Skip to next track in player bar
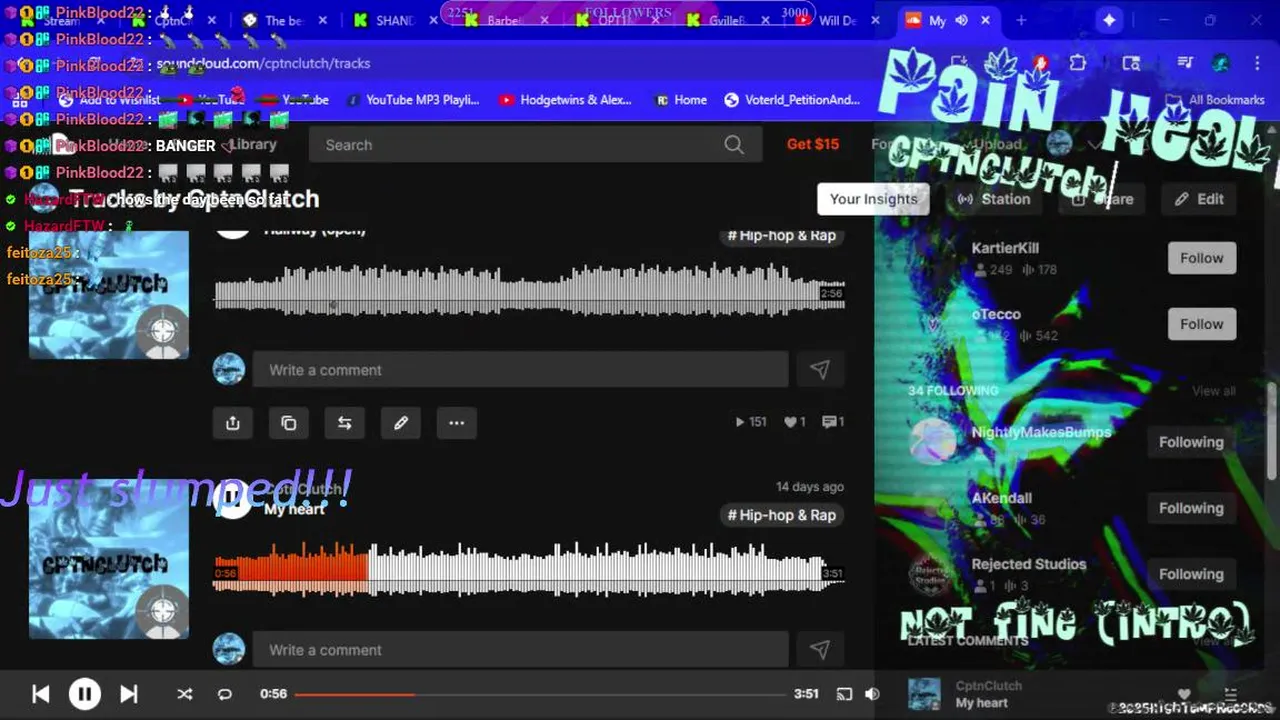The height and width of the screenshot is (720, 1280). pos(129,694)
